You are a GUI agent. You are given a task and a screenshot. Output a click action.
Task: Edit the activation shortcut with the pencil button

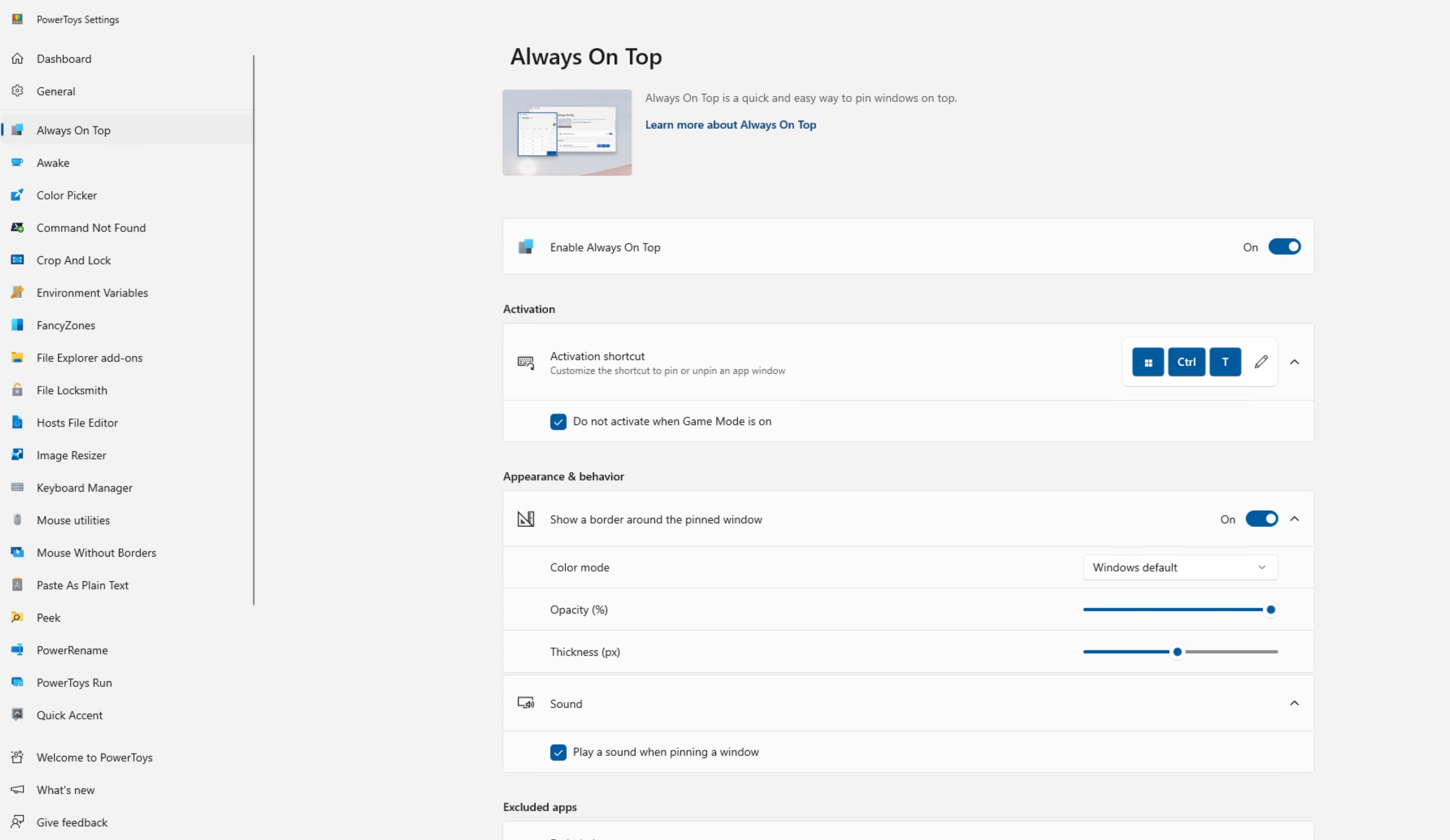(1262, 362)
